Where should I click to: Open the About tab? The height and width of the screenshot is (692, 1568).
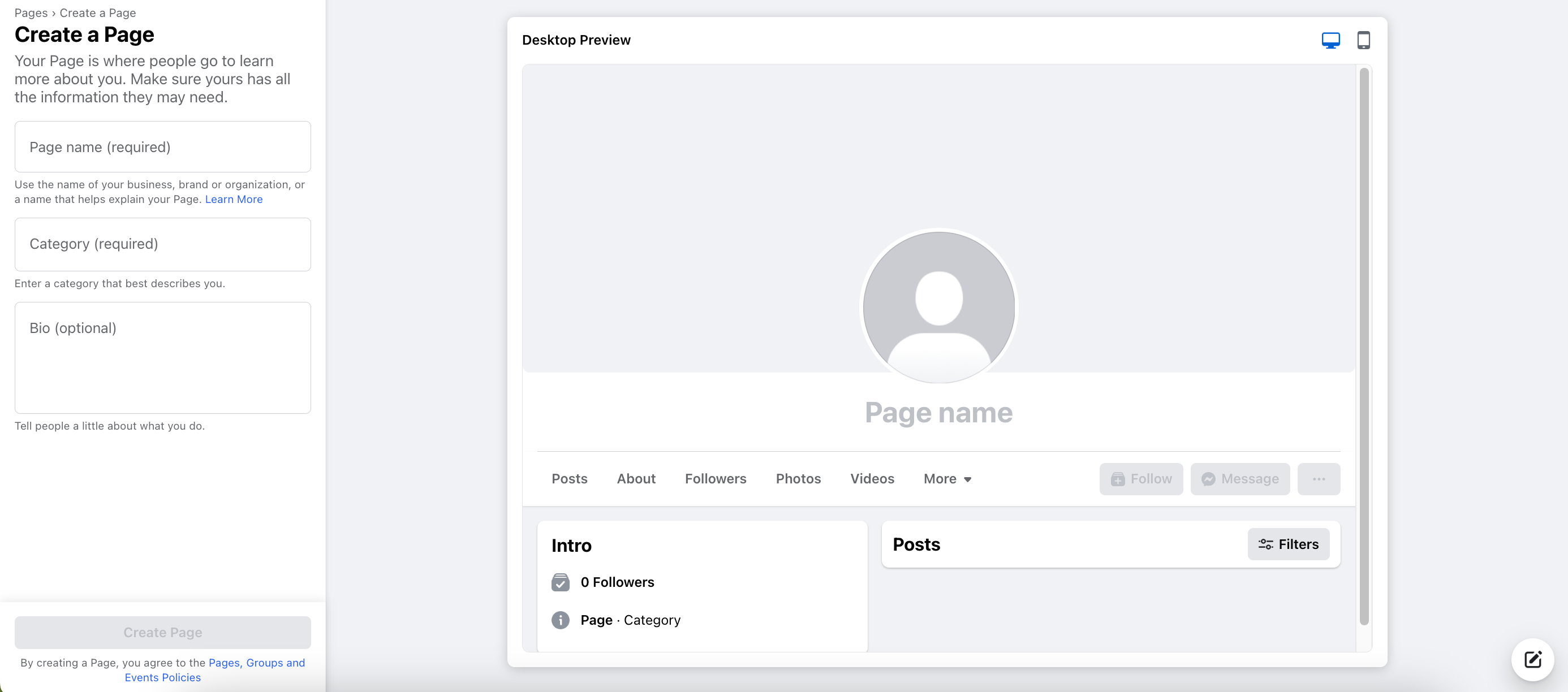(635, 479)
